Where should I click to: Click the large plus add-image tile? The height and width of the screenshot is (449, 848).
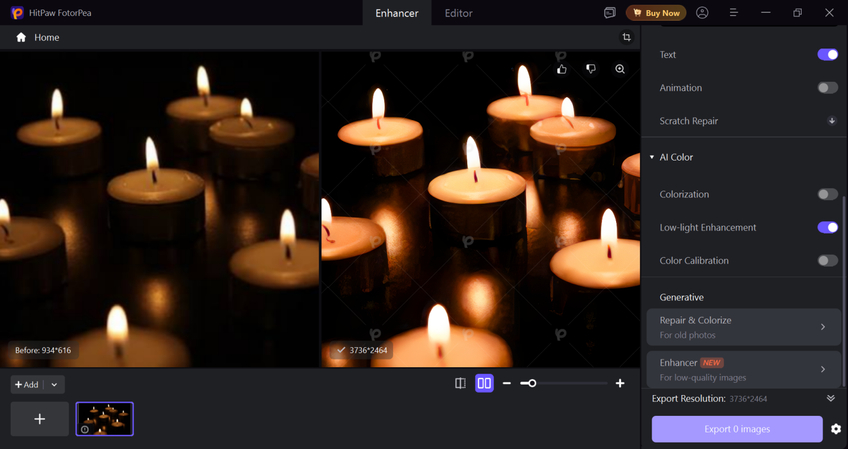[x=39, y=419]
